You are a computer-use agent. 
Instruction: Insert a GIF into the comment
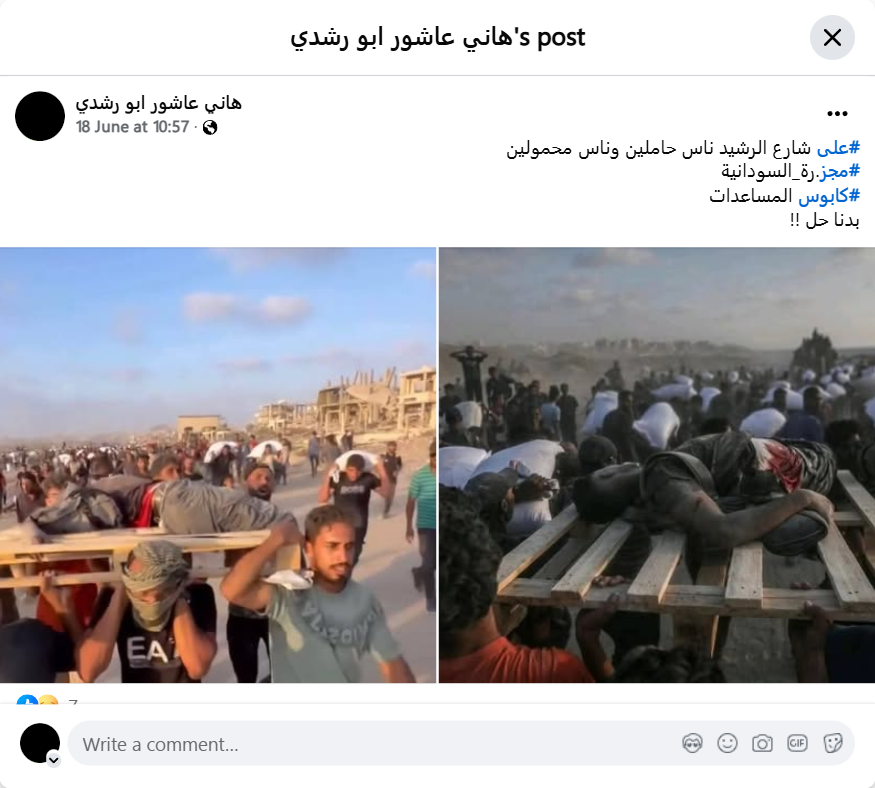(x=797, y=743)
